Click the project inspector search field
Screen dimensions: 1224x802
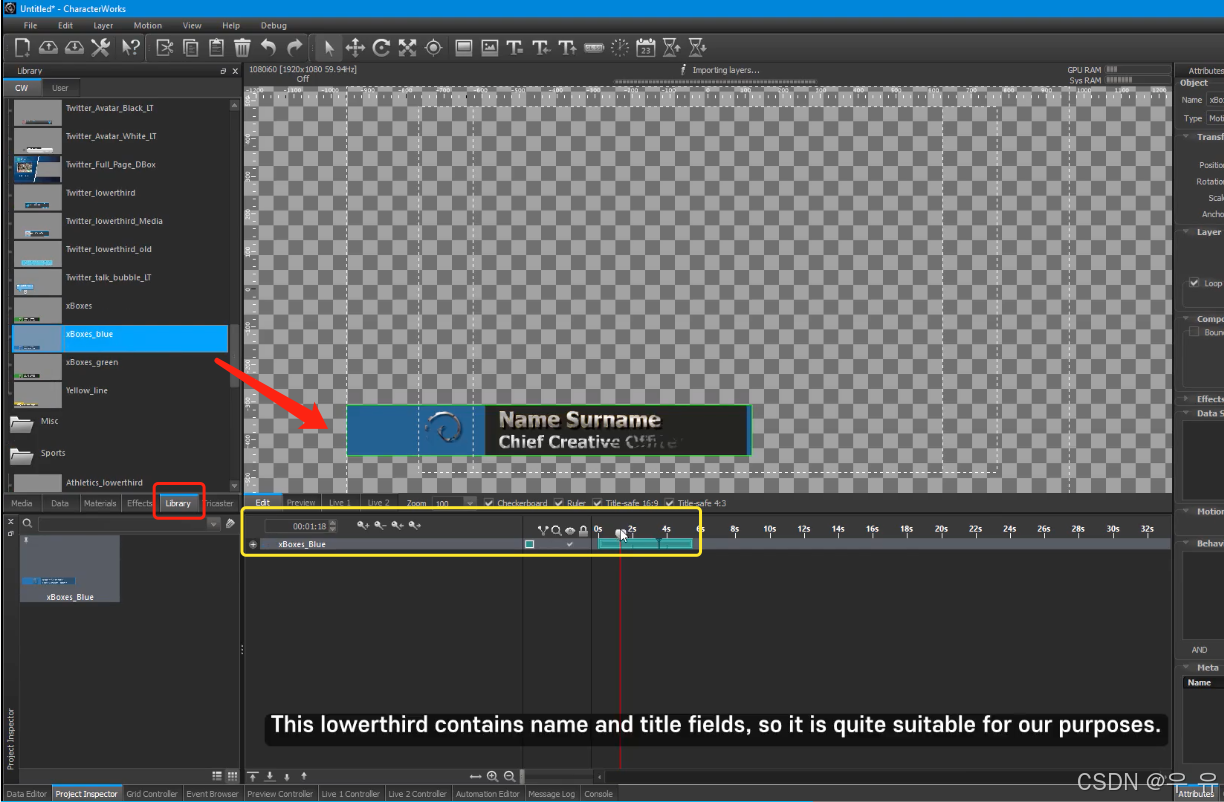(x=122, y=523)
